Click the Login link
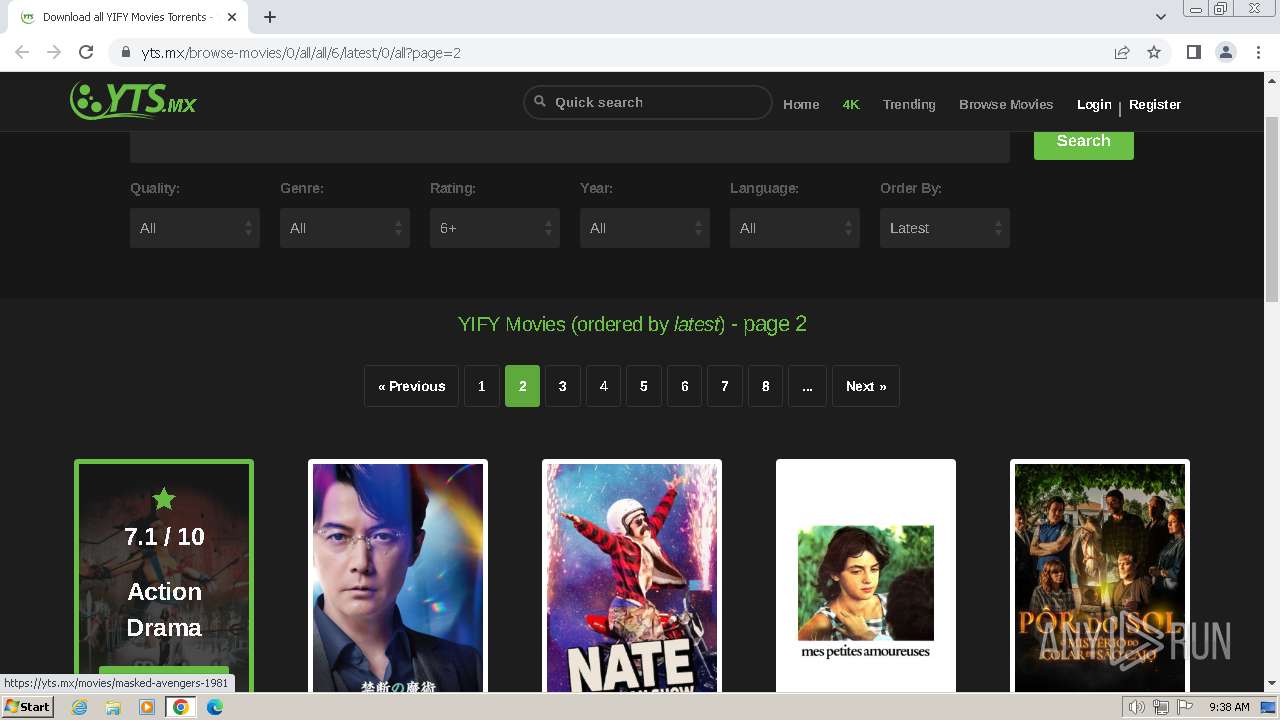Screen dimensions: 1280x720 (x=1094, y=104)
